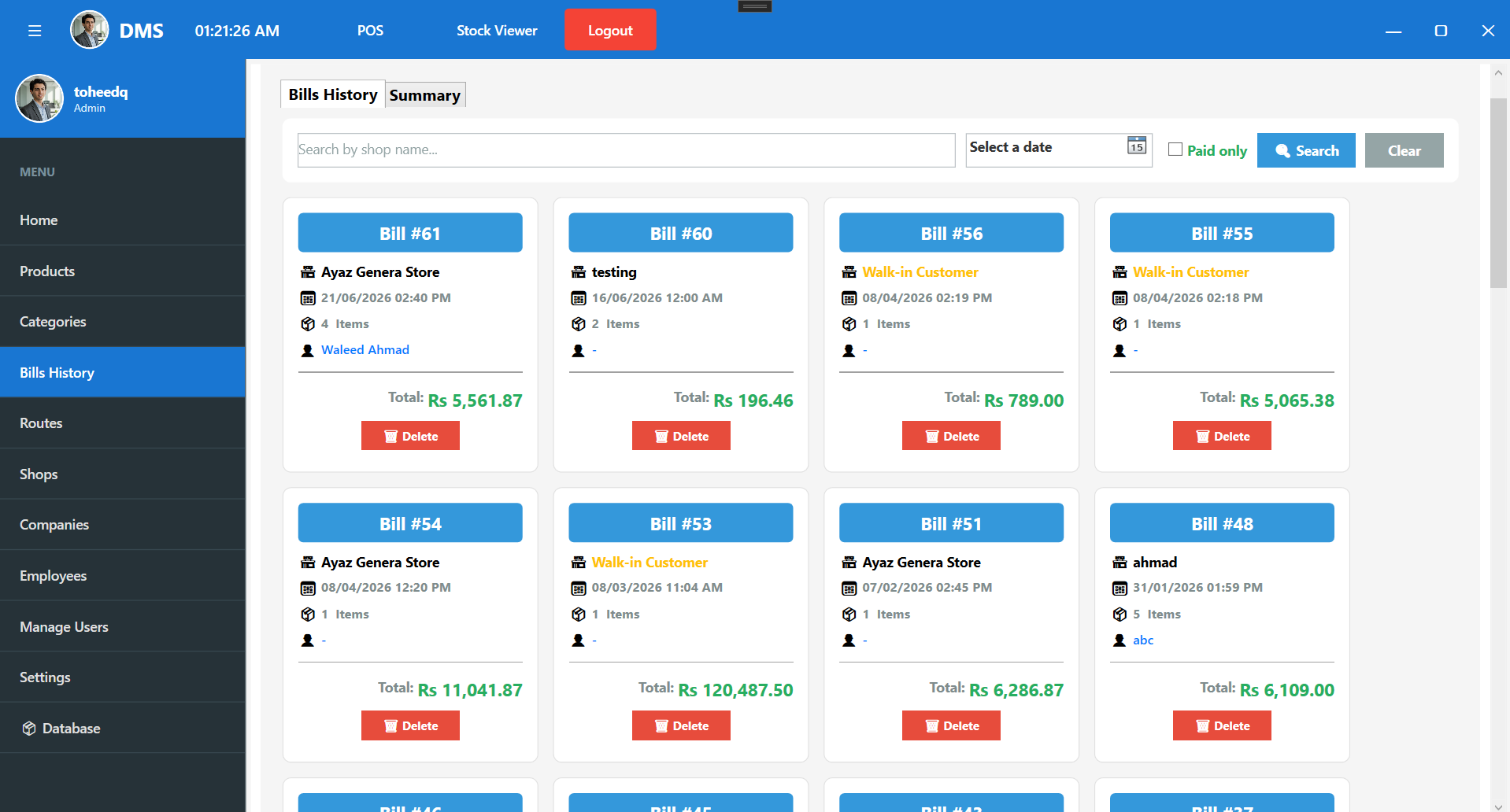Click the store icon next to testing
Image resolution: width=1510 pixels, height=812 pixels.
tap(579, 272)
